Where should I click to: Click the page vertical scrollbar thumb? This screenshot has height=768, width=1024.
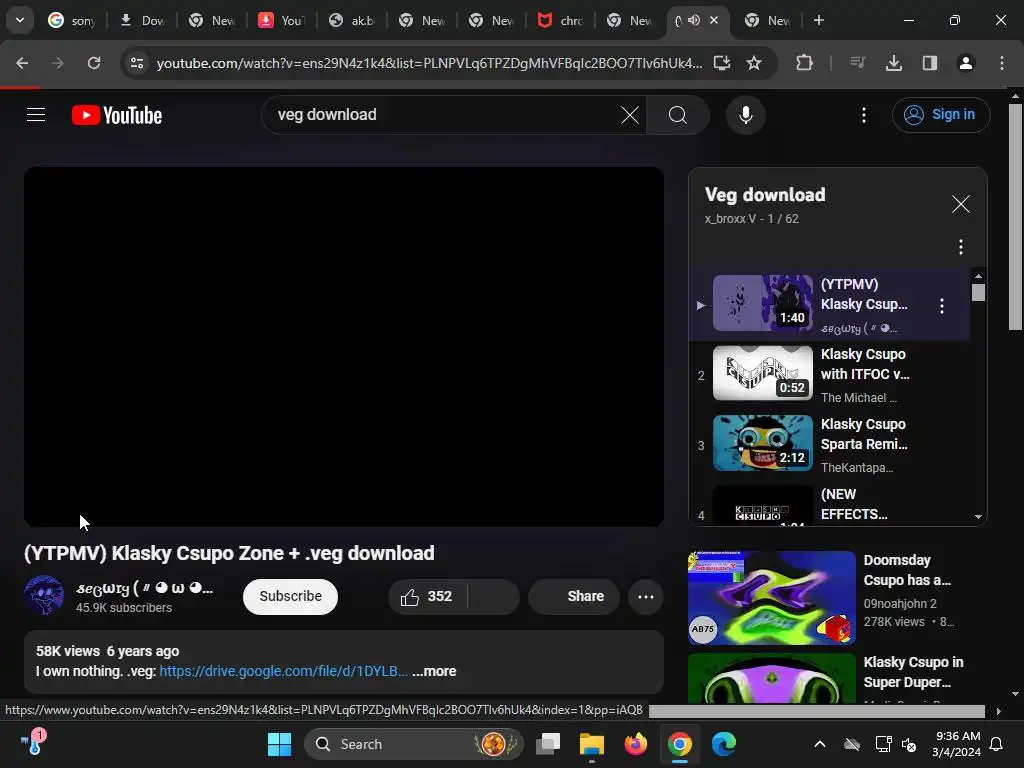click(x=1015, y=217)
